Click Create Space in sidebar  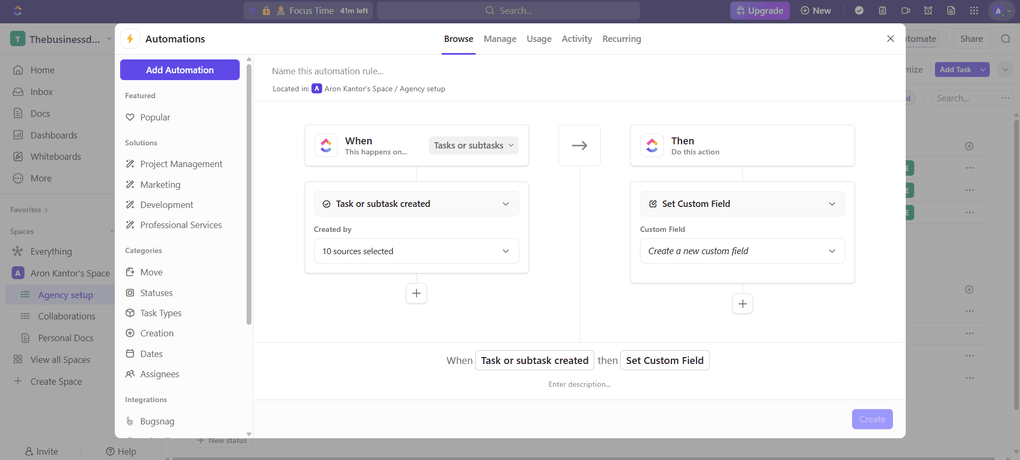56,381
